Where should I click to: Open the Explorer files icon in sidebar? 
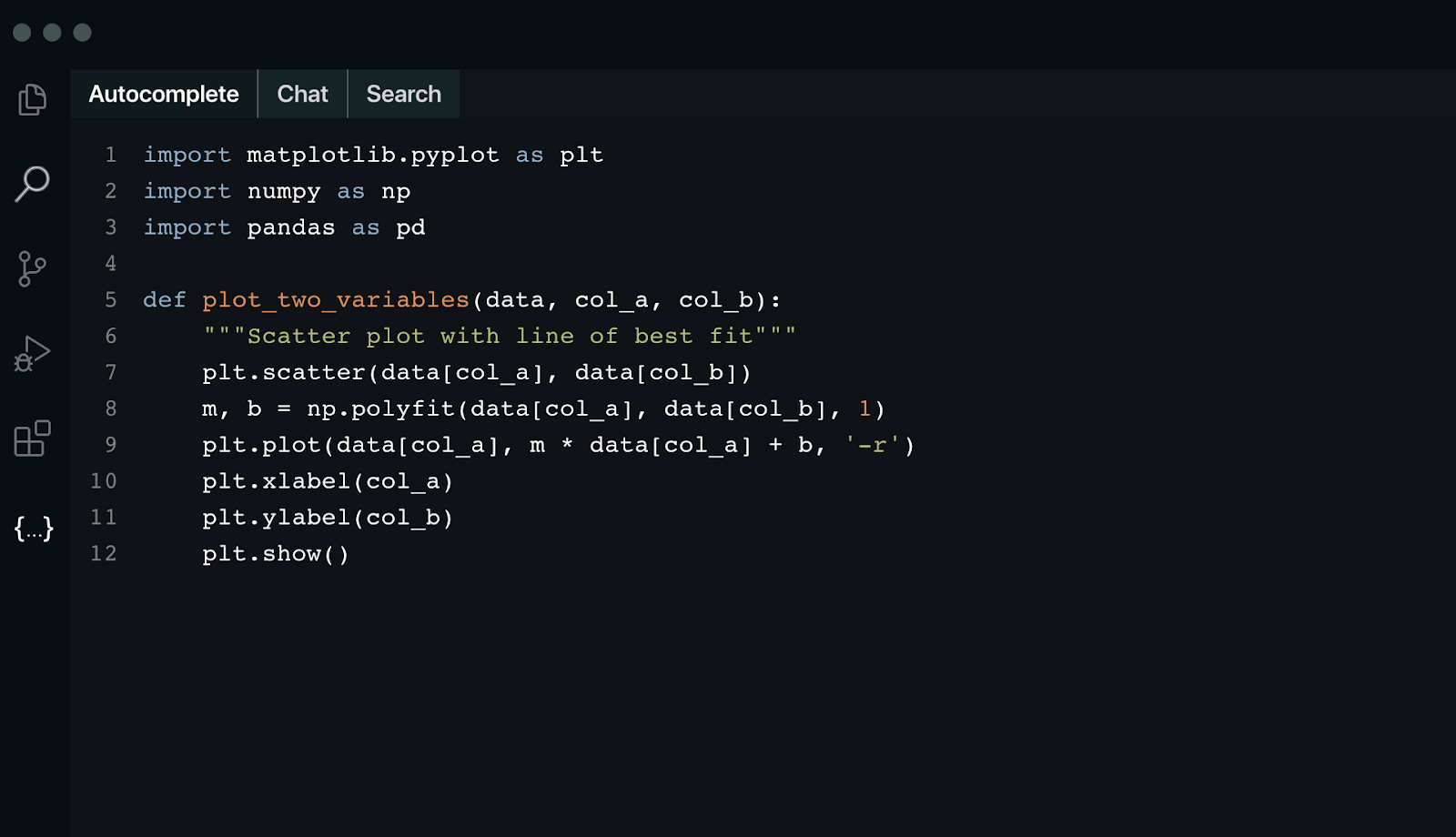tap(33, 99)
